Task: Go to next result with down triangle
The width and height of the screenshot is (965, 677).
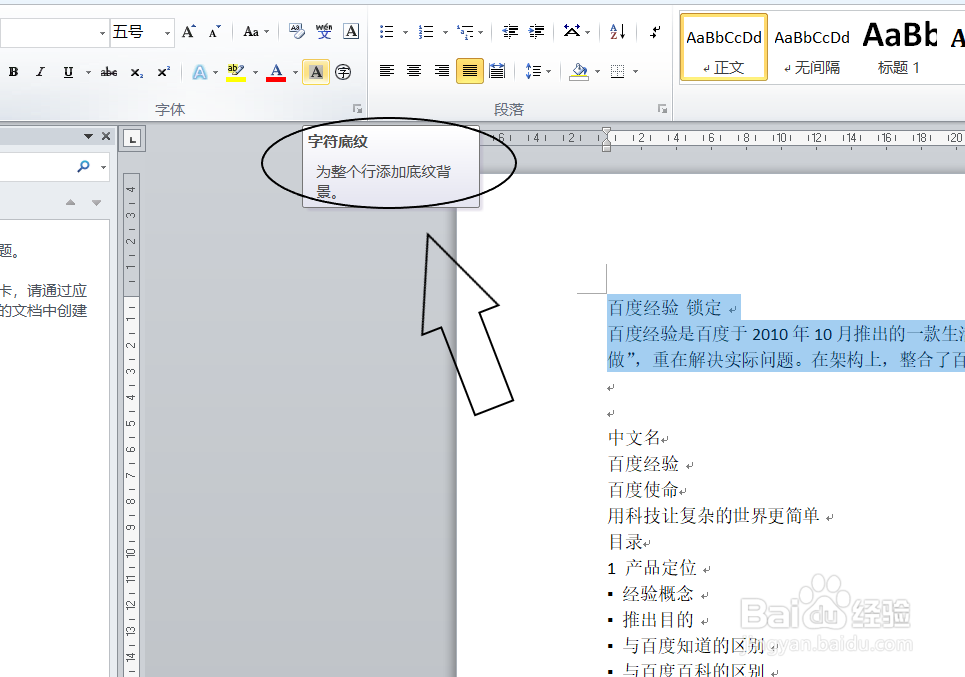Action: 97,202
